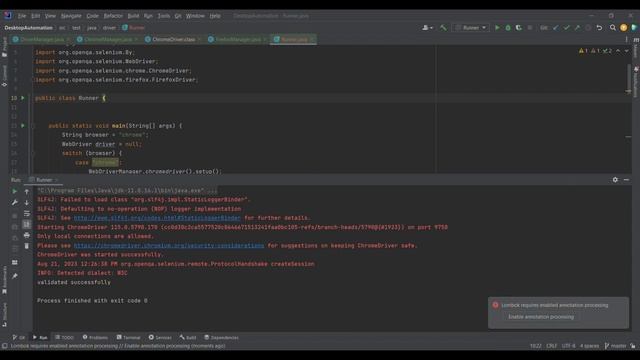Push commits with the Git push arrow
640x360 pixels.
pyautogui.click(x=577, y=28)
